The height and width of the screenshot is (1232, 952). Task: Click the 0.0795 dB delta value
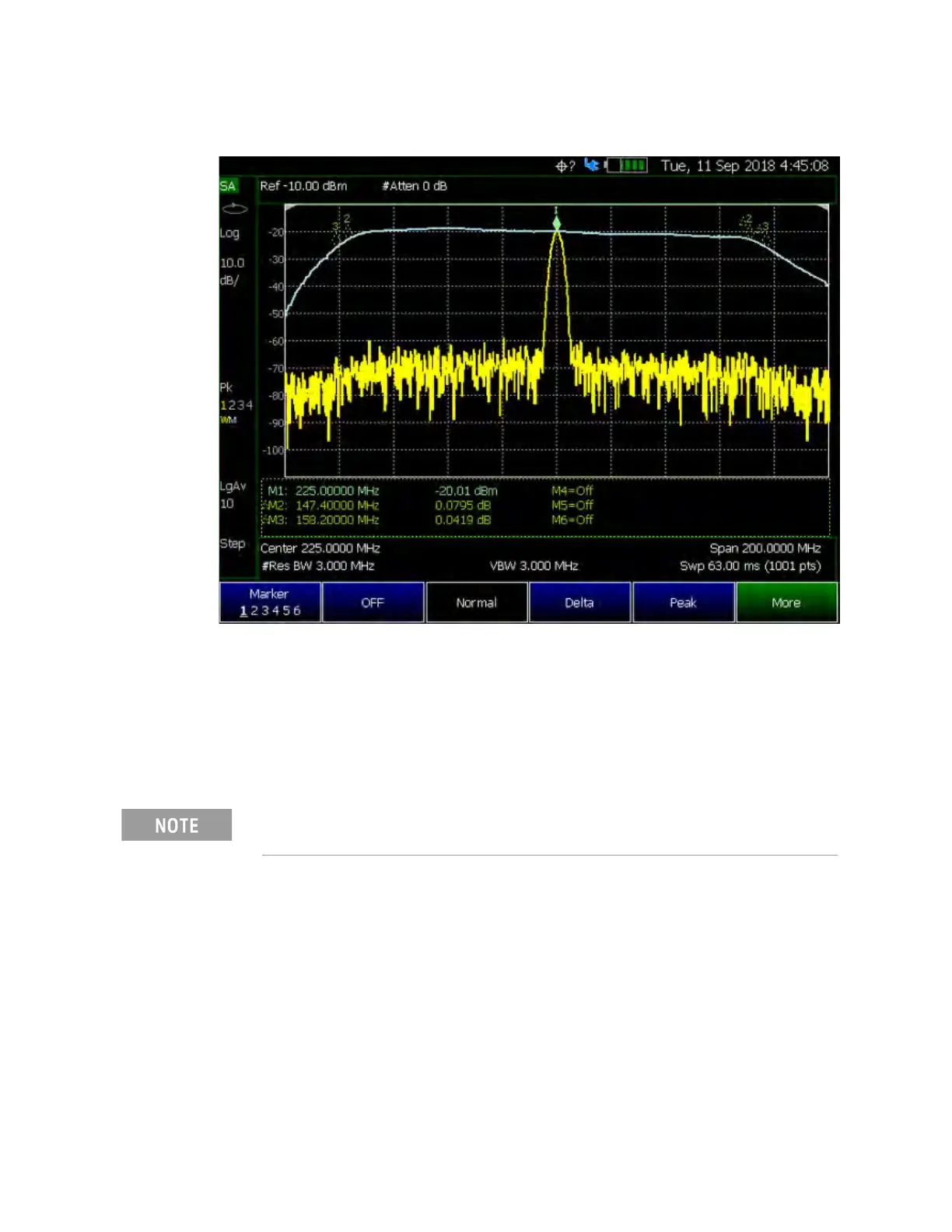point(463,506)
